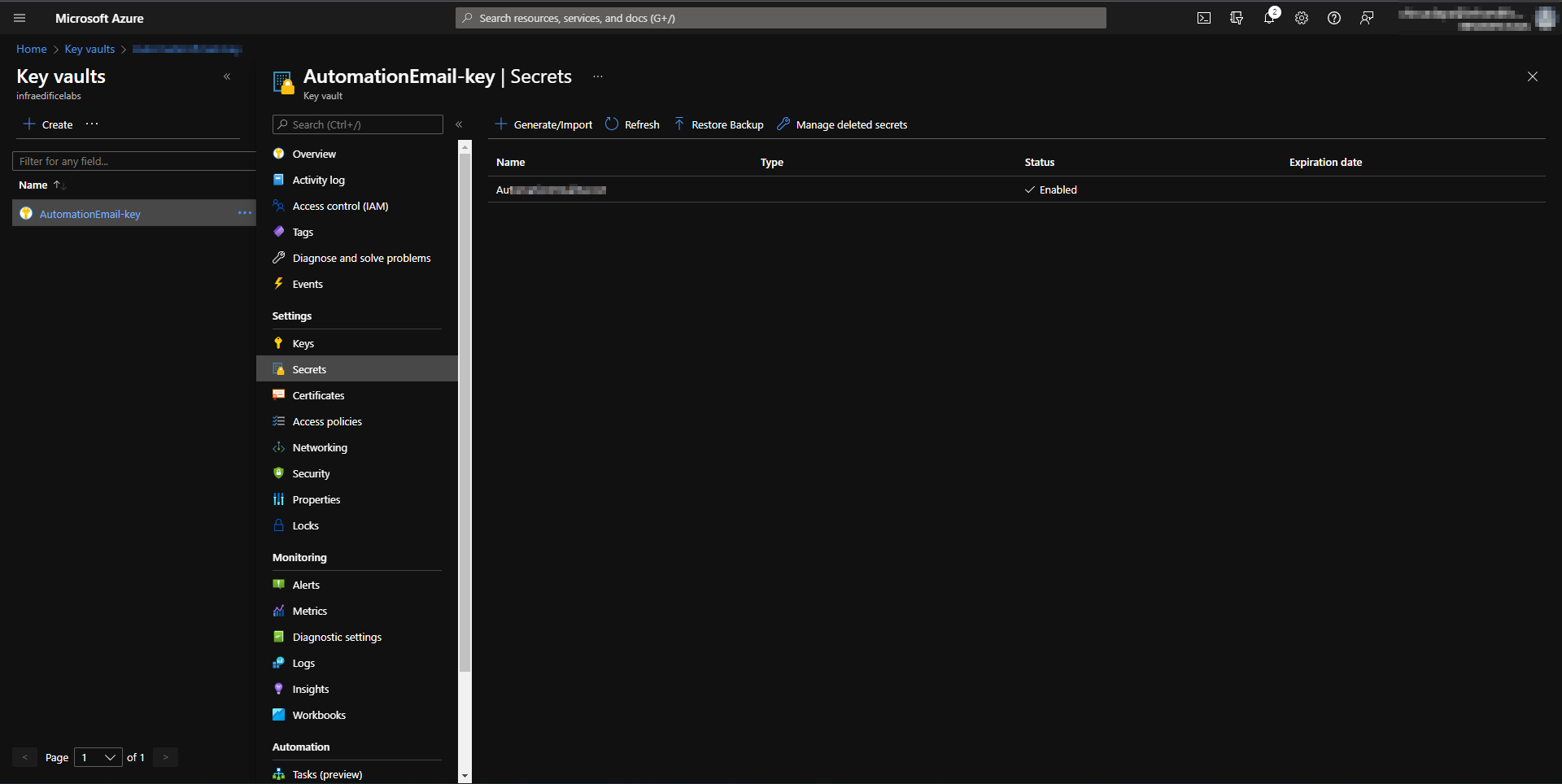Click the Events lightning icon
The height and width of the screenshot is (784, 1562).
(279, 284)
